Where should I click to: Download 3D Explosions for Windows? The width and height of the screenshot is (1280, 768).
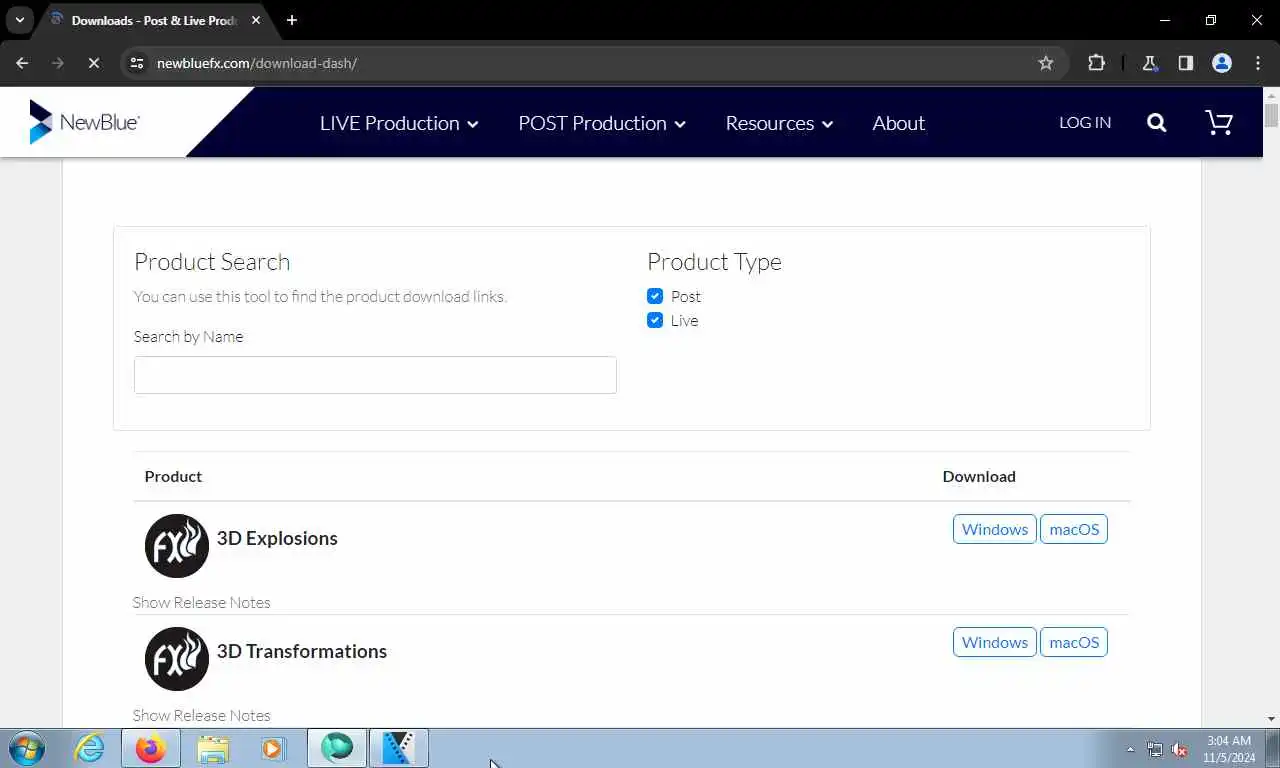(x=995, y=529)
